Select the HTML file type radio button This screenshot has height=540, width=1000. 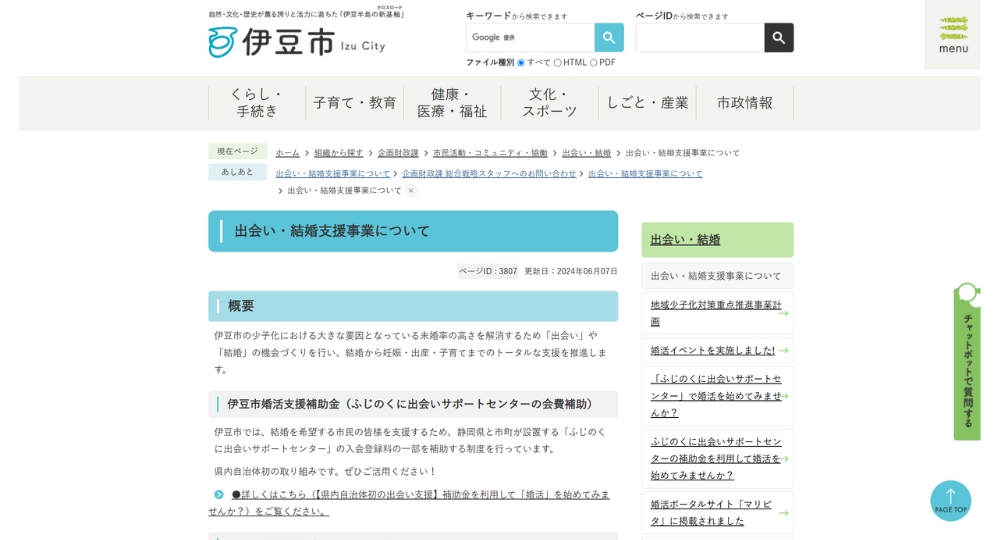coord(557,62)
